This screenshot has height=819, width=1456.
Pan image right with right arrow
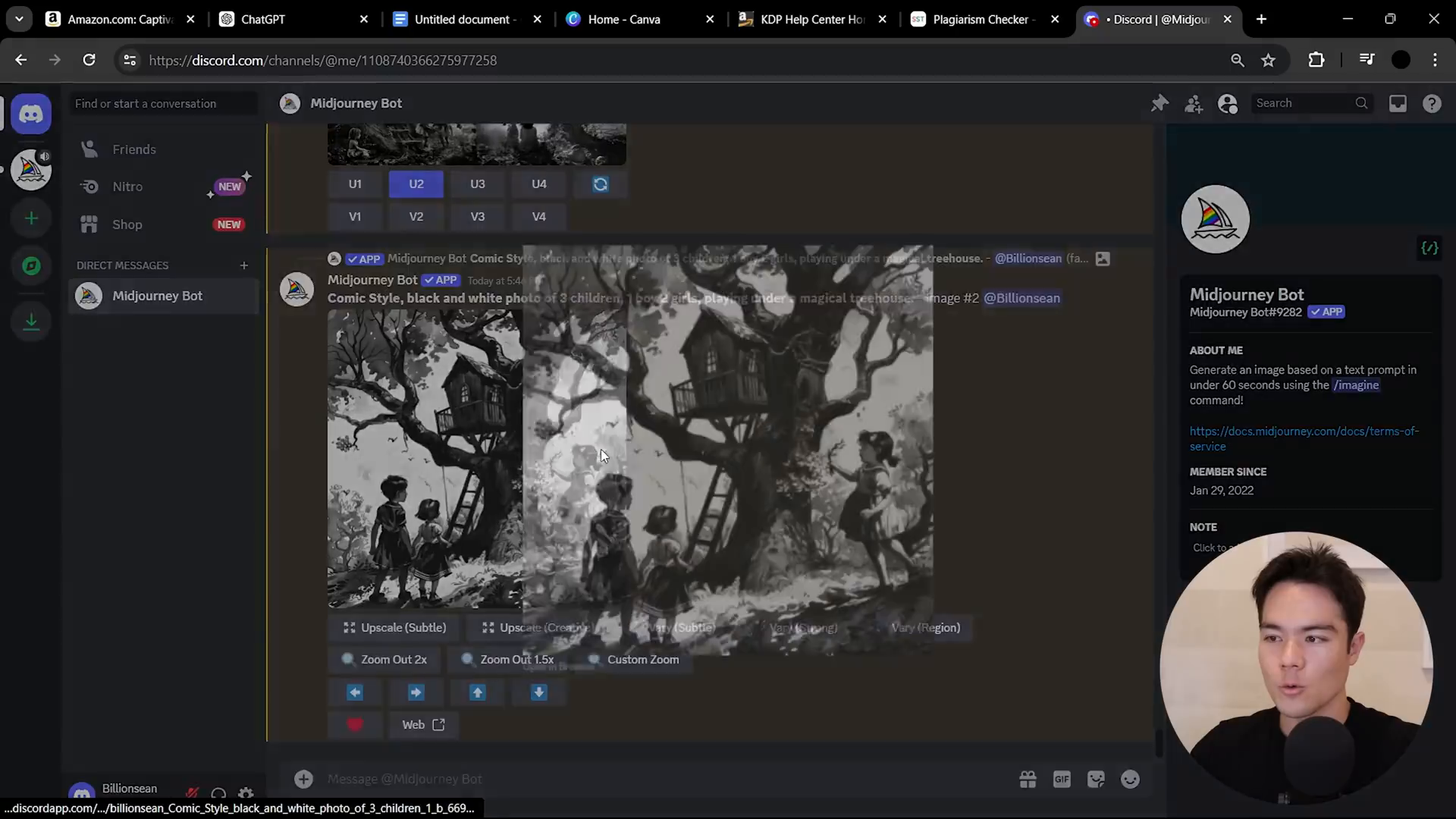416,692
